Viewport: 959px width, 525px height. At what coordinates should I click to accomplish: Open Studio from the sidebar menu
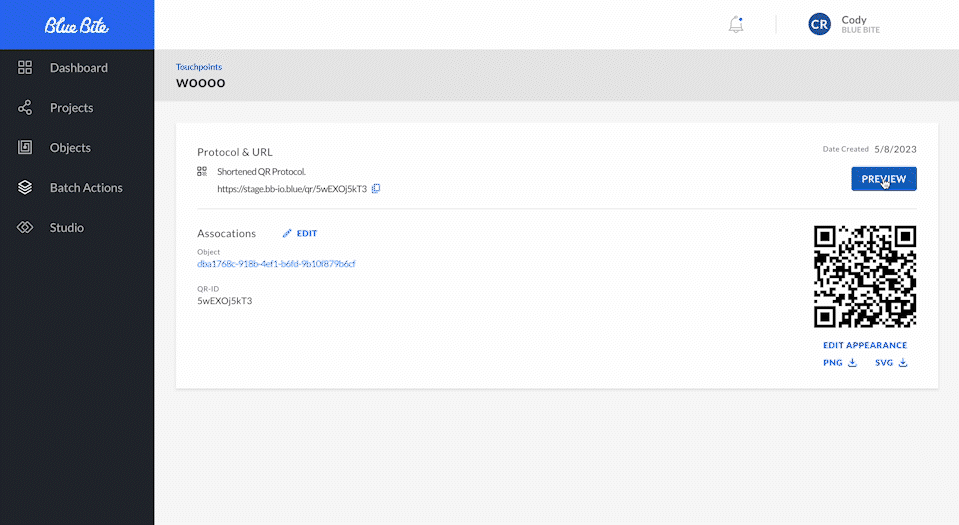[x=67, y=228]
